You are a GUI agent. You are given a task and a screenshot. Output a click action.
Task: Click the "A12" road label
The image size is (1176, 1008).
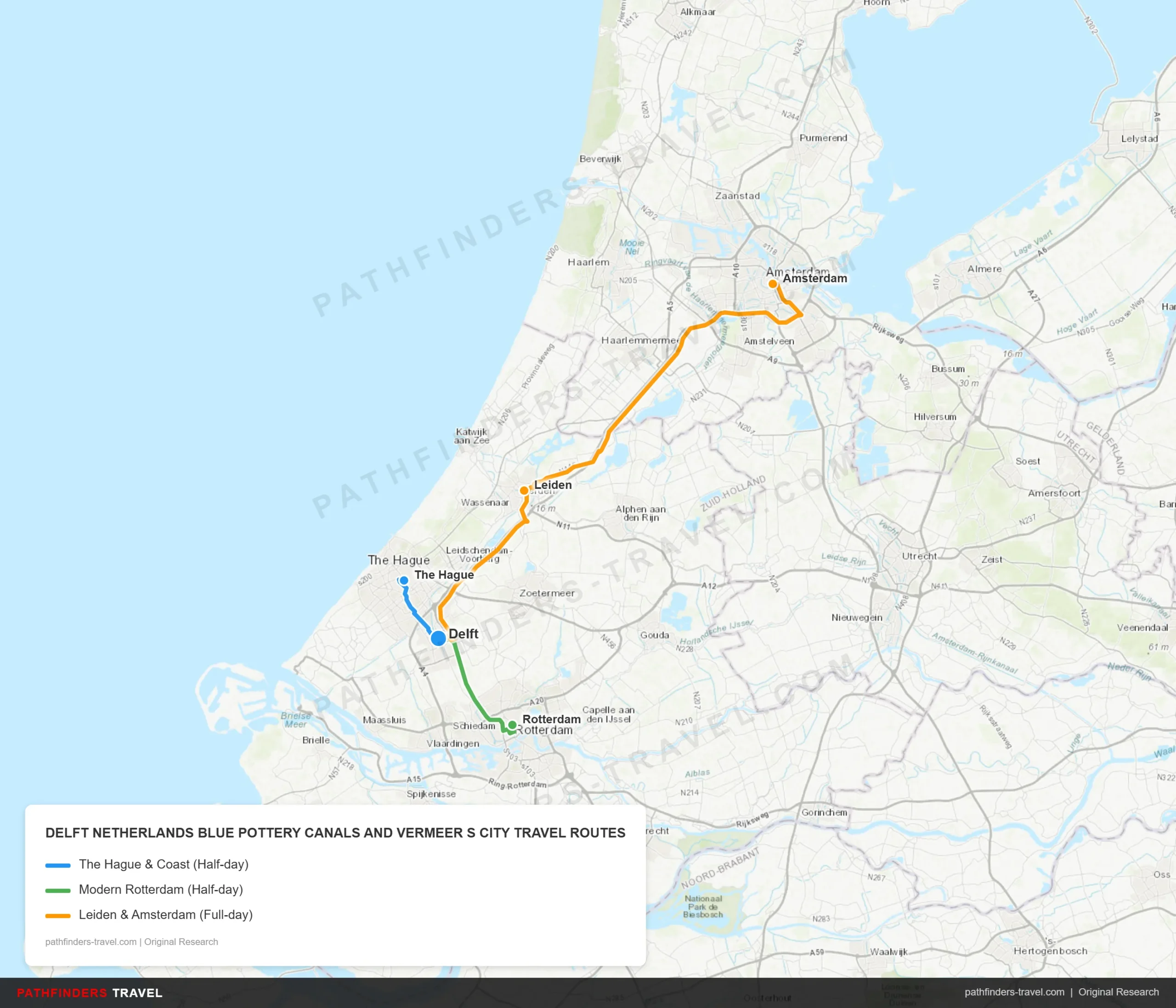coord(709,586)
